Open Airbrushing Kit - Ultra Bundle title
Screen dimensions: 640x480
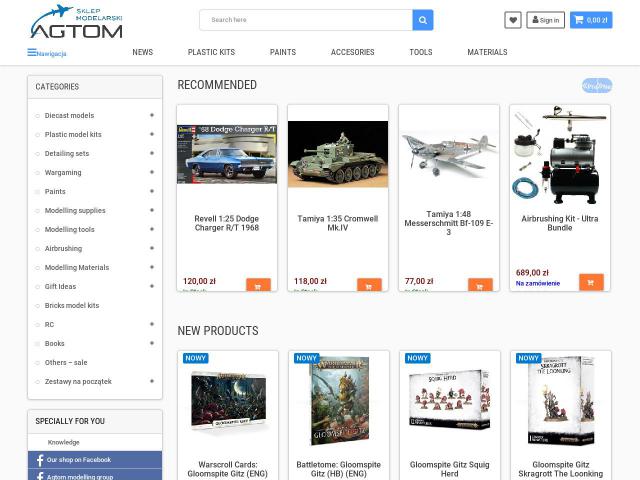click(x=560, y=223)
